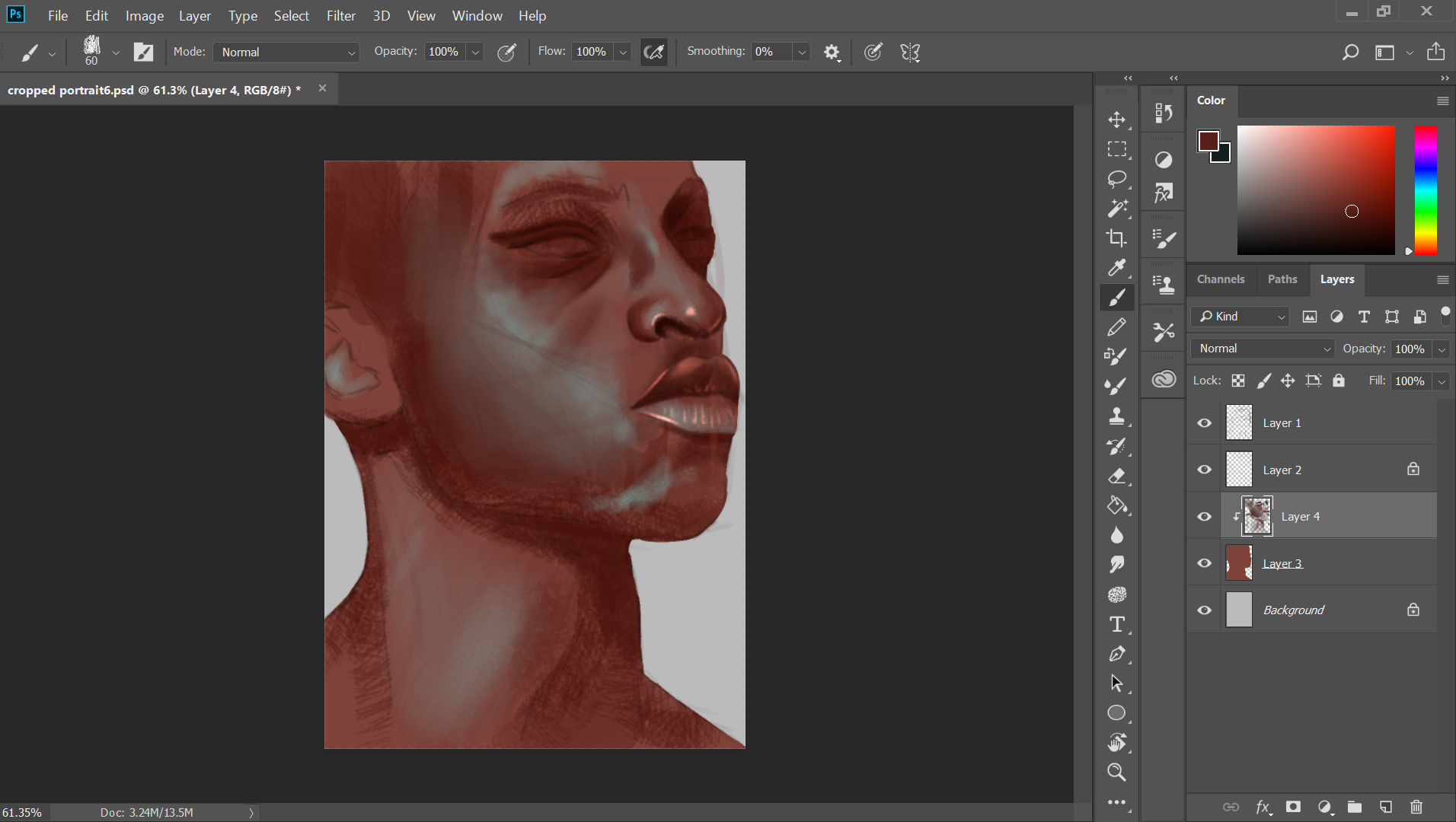Expand the Smoothing slider arrow
The width and height of the screenshot is (1456, 822).
pos(801,52)
